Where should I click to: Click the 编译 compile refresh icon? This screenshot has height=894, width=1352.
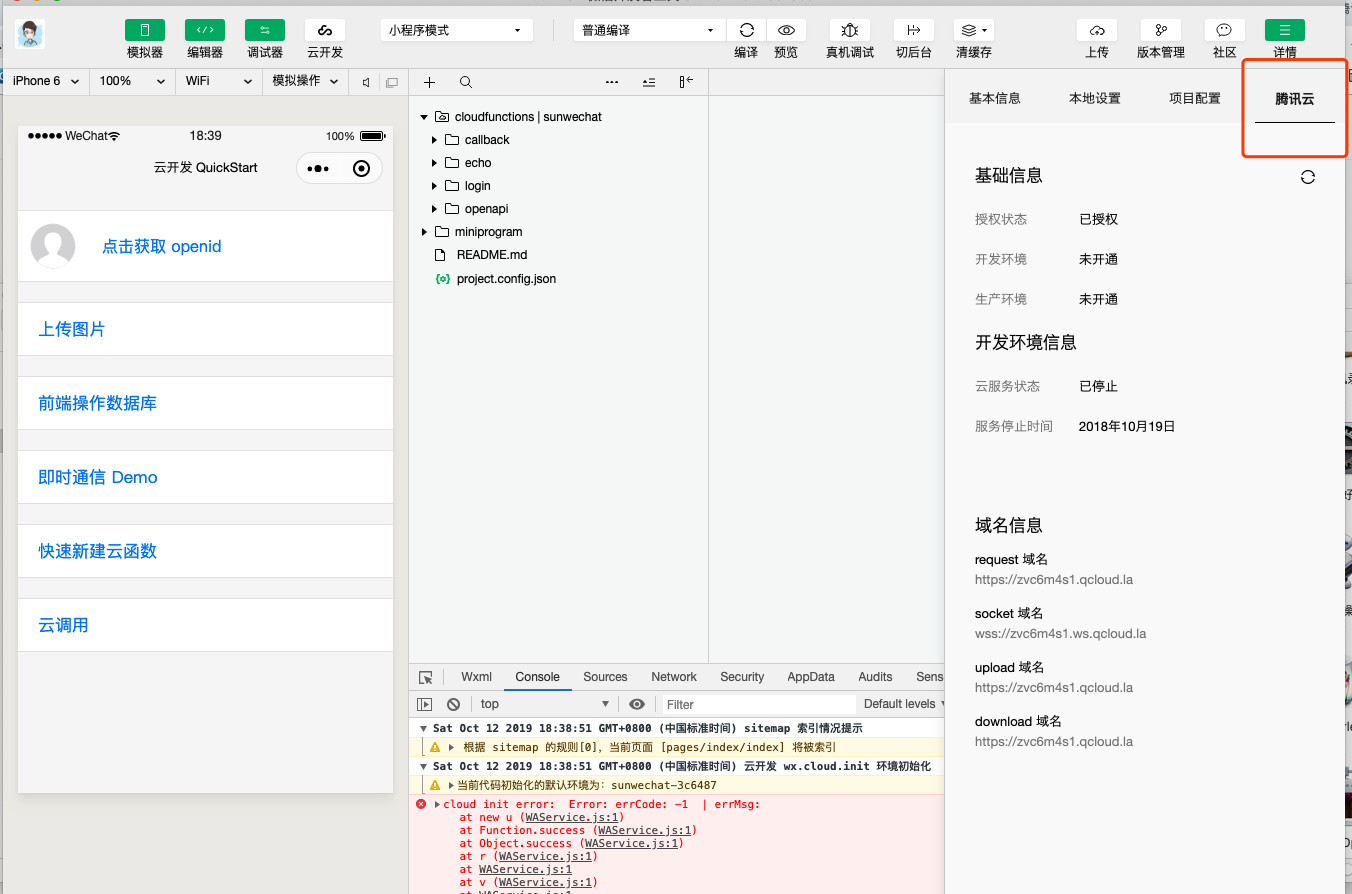point(746,30)
